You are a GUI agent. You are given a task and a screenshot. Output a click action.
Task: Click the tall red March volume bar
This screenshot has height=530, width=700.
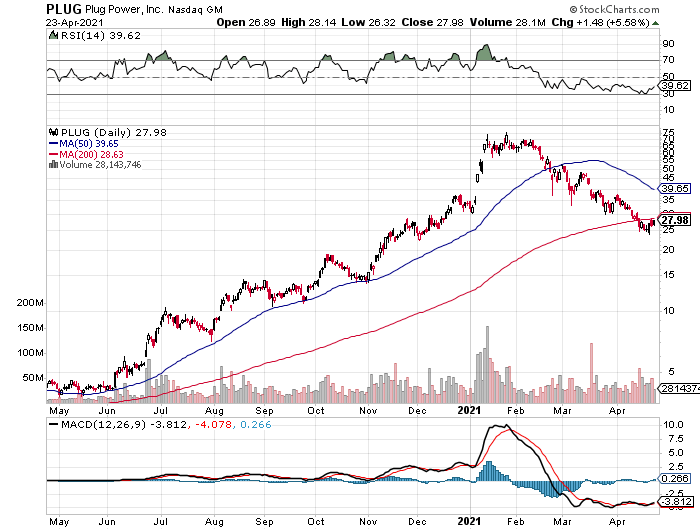[x=592, y=373]
